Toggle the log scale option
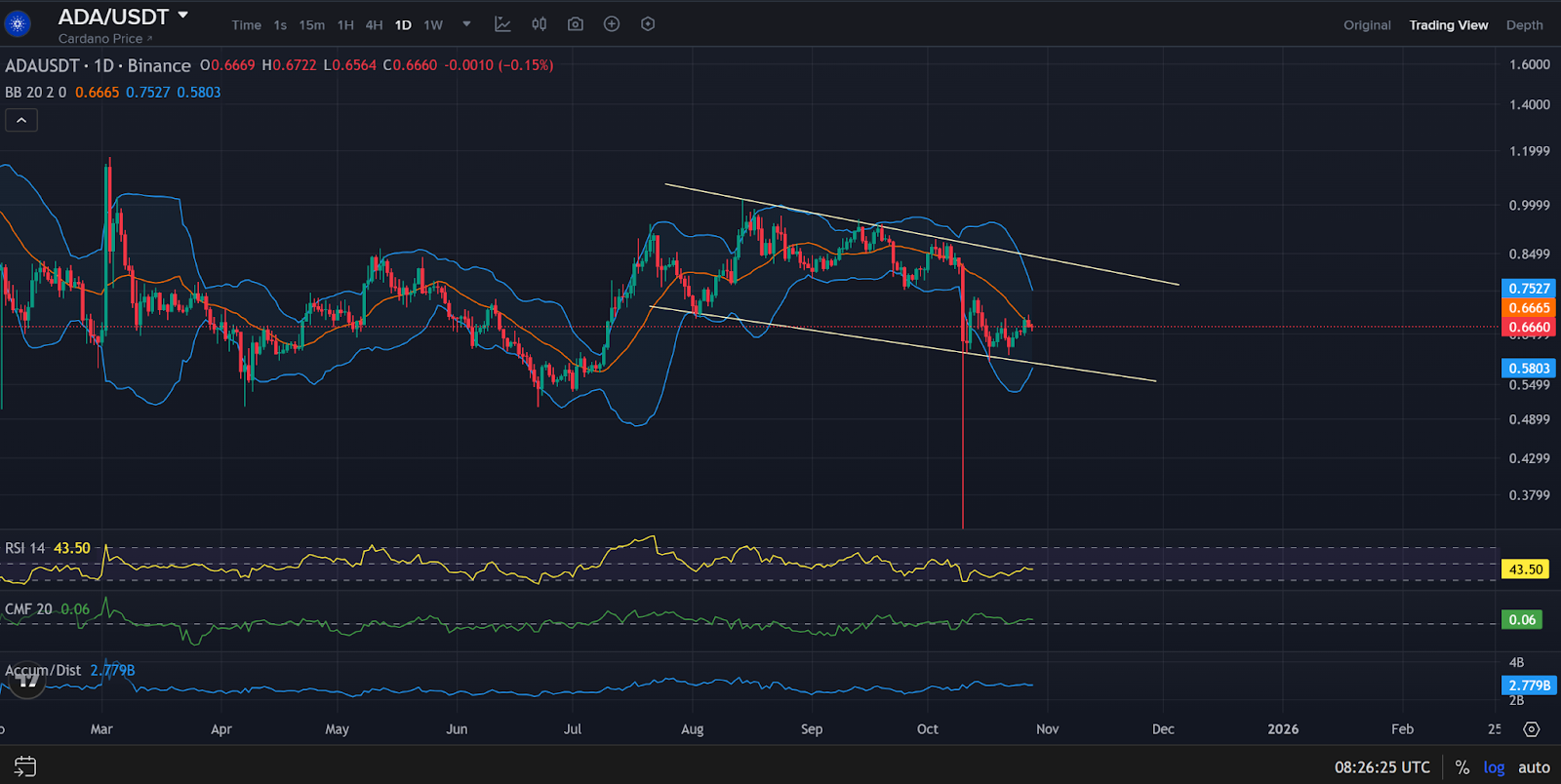Screen dimensions: 1561x784 point(1494,767)
